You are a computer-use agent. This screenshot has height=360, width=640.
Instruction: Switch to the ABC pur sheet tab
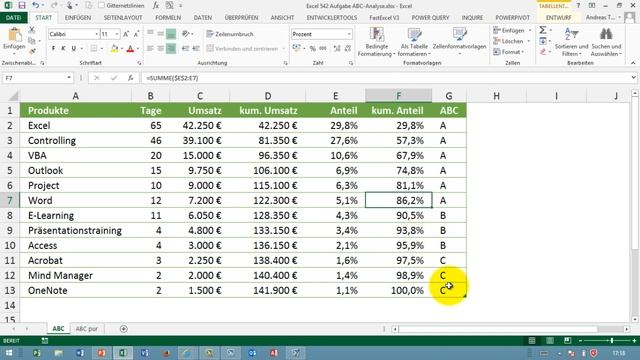87,329
